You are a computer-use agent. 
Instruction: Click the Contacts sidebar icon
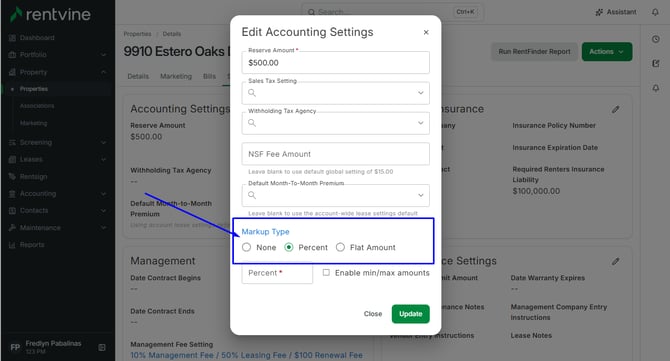tap(12, 211)
